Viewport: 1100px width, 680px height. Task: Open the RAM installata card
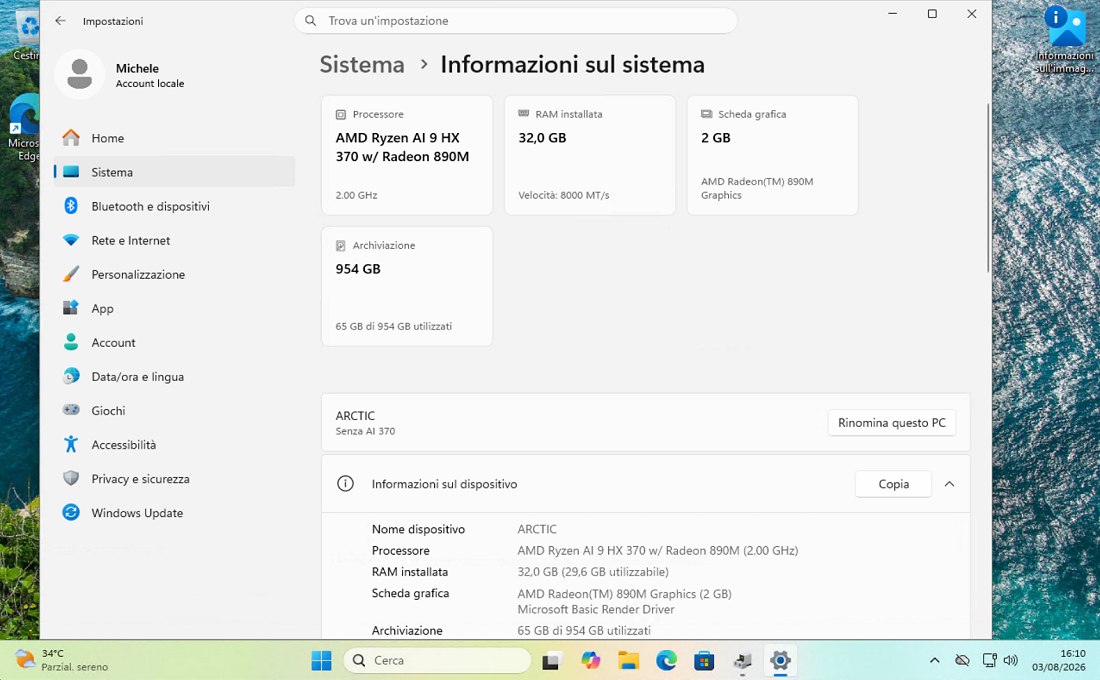point(590,155)
